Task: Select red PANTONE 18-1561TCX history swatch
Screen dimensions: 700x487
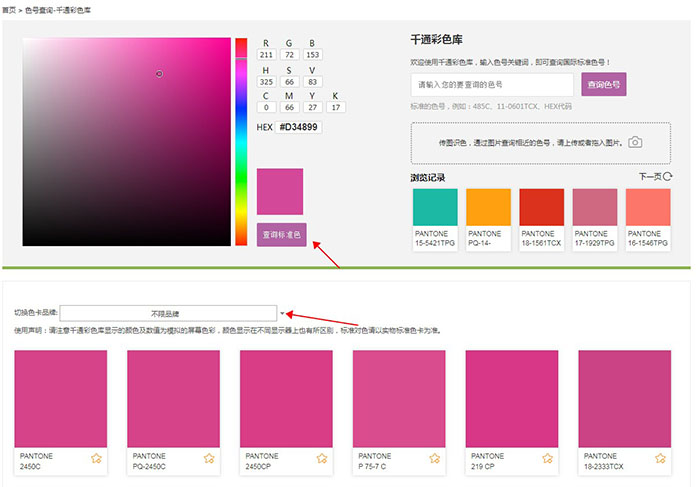Action: (x=541, y=207)
